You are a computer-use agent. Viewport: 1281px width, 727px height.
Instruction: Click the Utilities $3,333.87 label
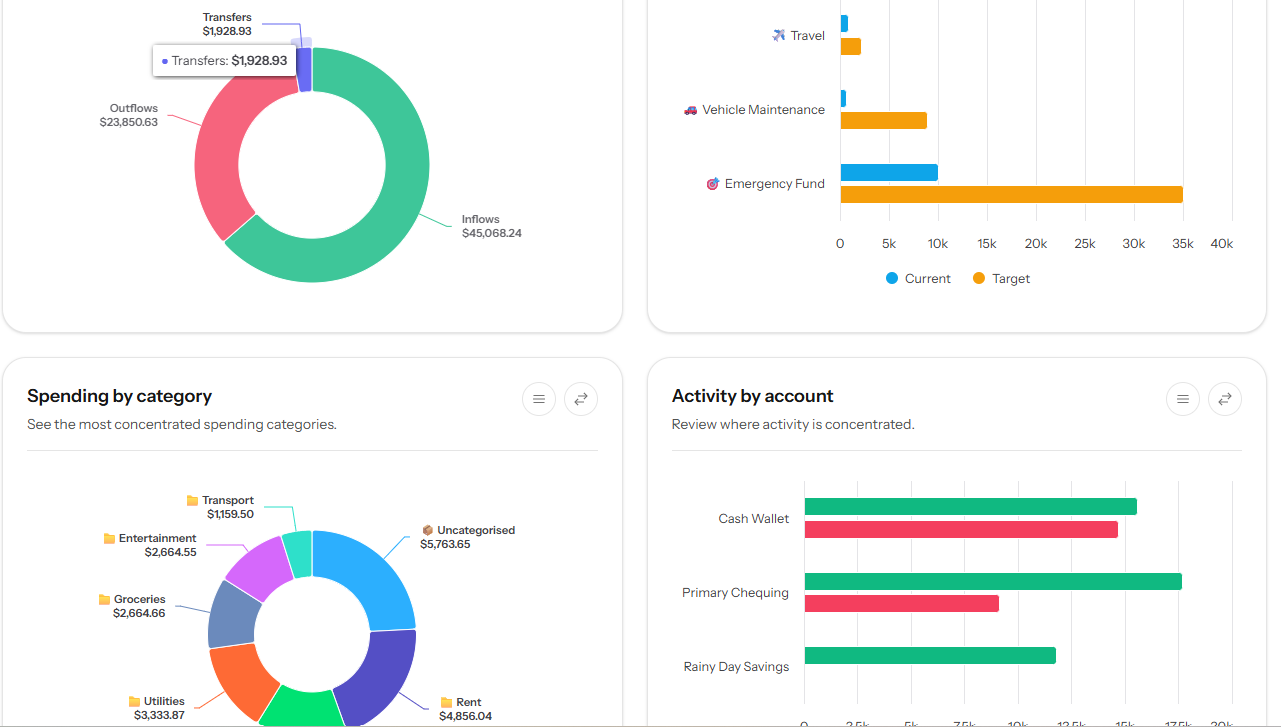[x=157, y=709]
